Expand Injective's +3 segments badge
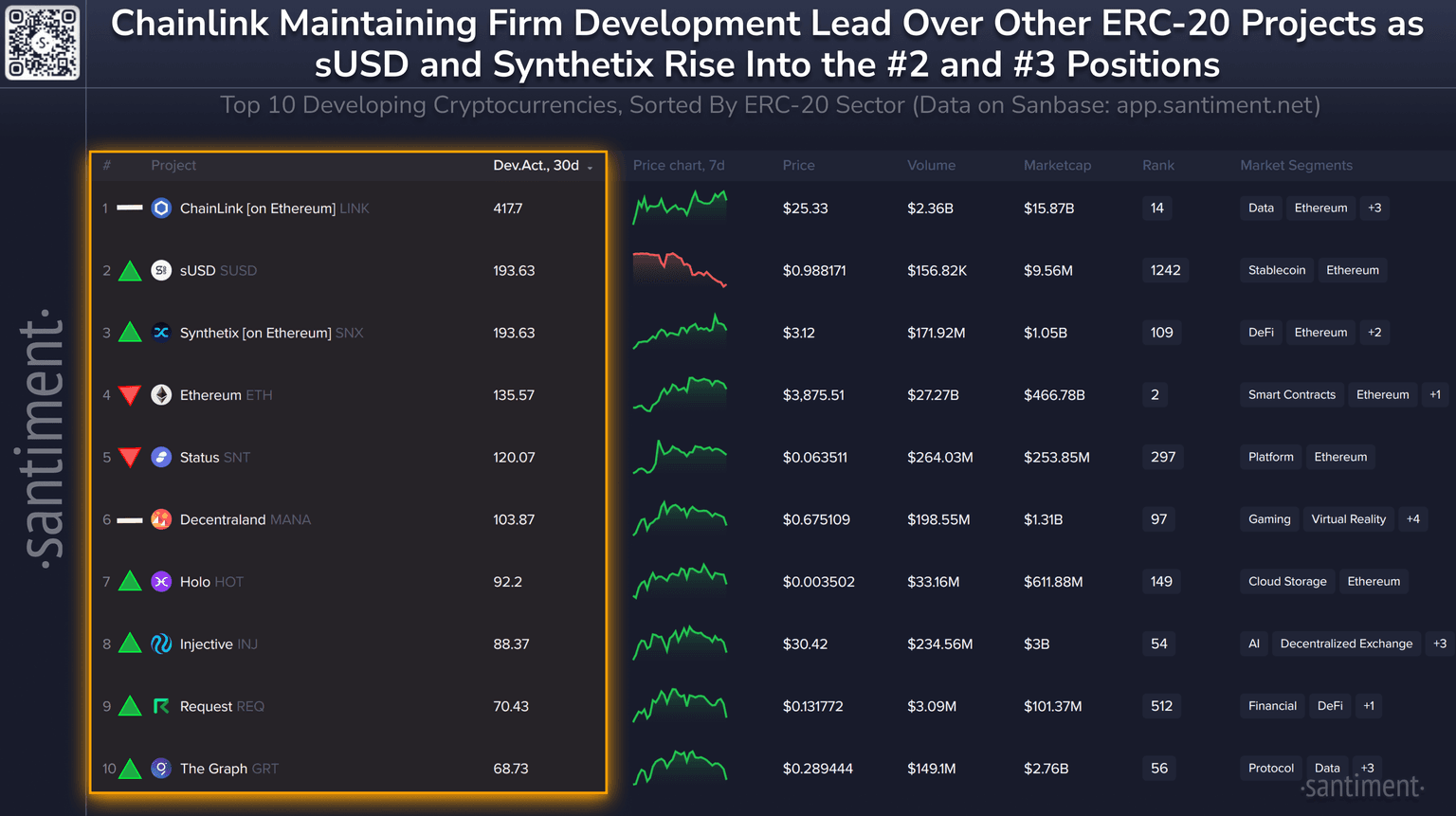This screenshot has width=1456, height=816. [x=1439, y=644]
